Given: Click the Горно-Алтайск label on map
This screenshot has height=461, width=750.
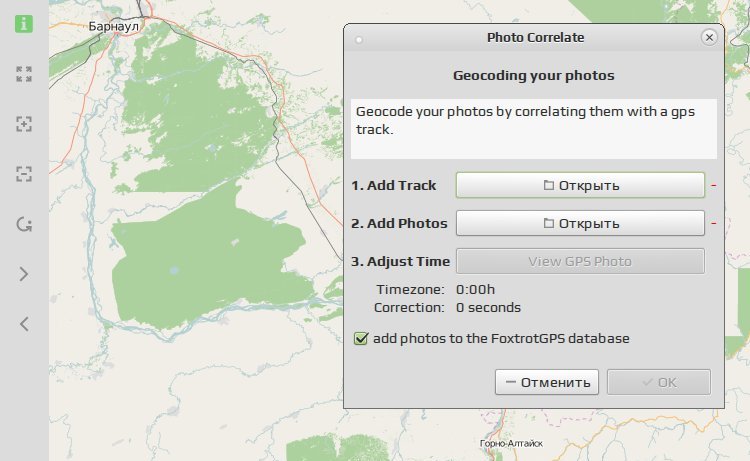Looking at the screenshot, I should pyautogui.click(x=511, y=444).
